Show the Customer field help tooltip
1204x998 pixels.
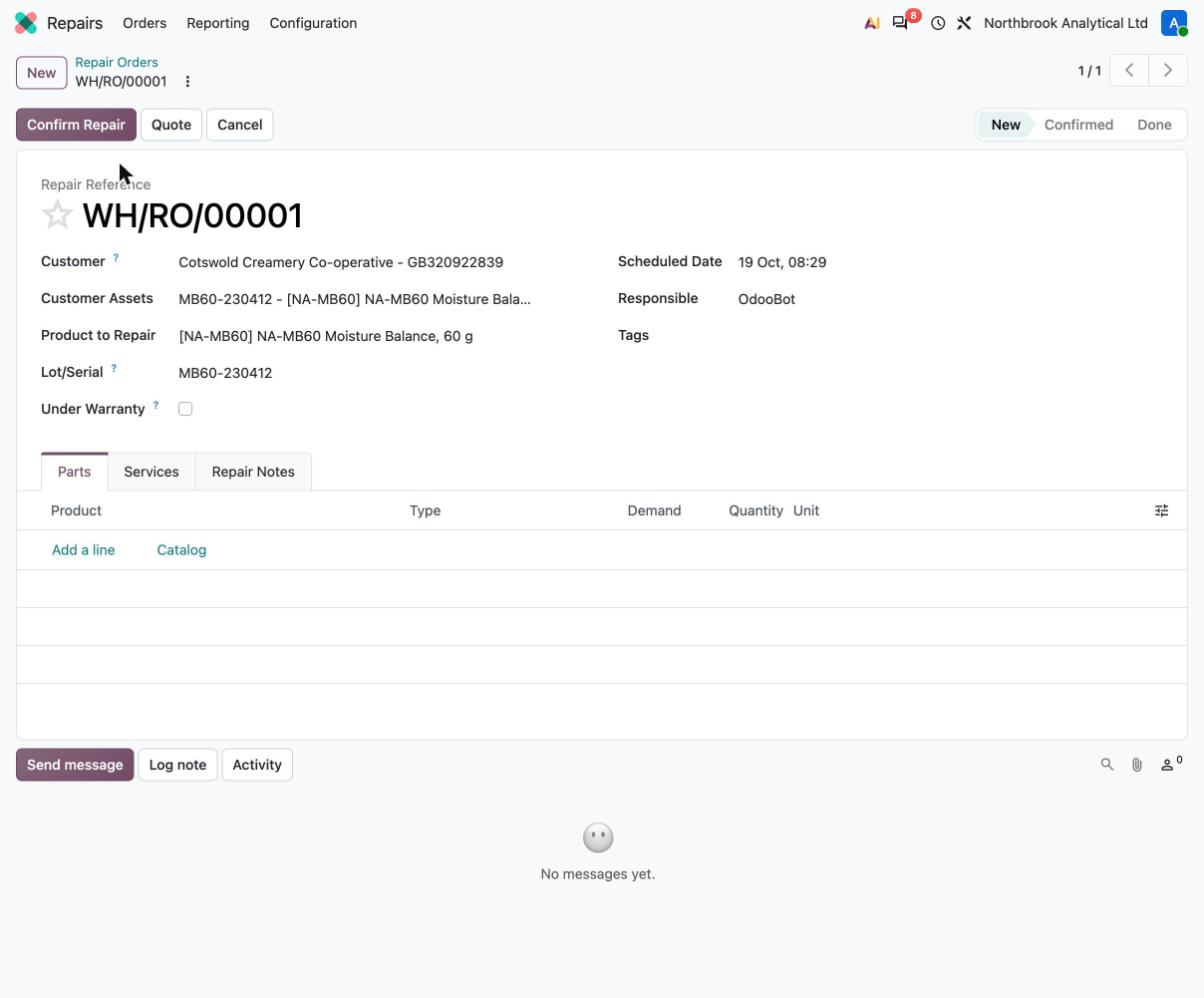(116, 258)
